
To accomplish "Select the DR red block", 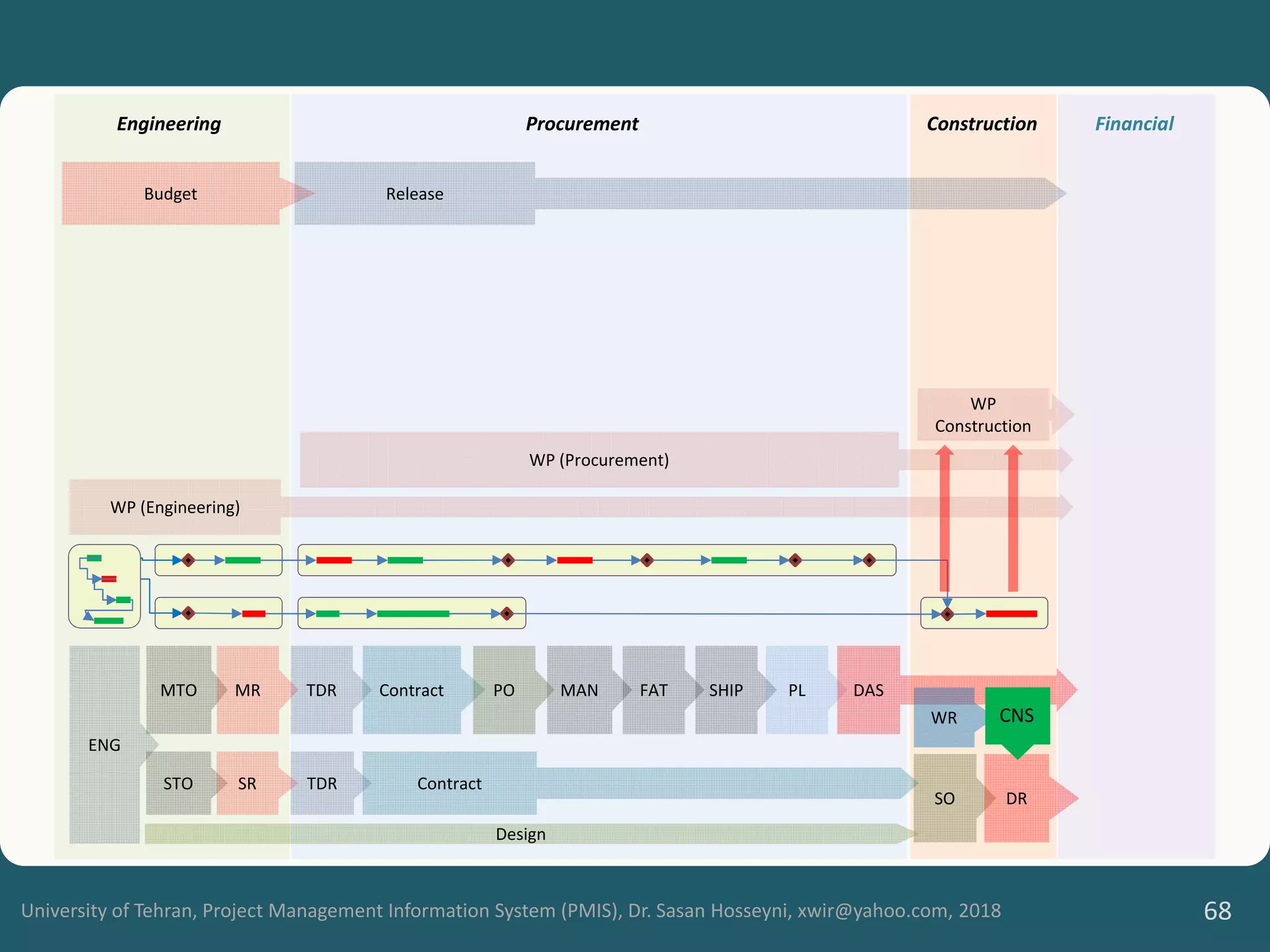I will (1016, 798).
